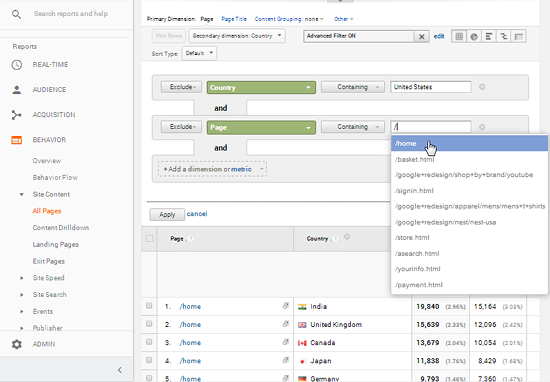The image size is (550, 382).
Task: Select Page Title primary dimension
Action: tap(234, 19)
